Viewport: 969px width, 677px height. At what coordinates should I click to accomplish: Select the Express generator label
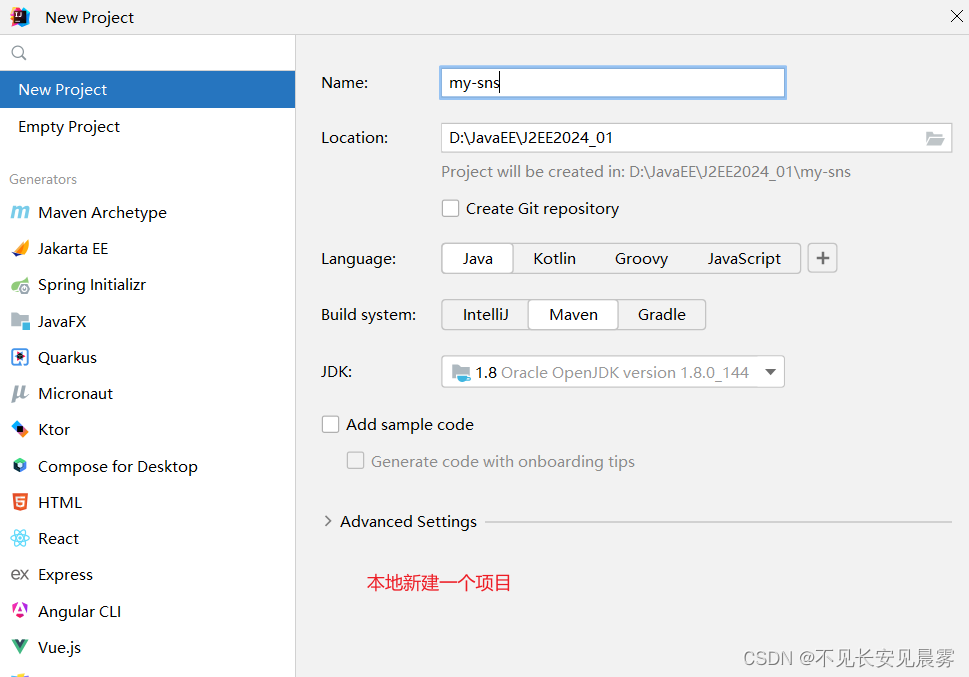(x=65, y=575)
